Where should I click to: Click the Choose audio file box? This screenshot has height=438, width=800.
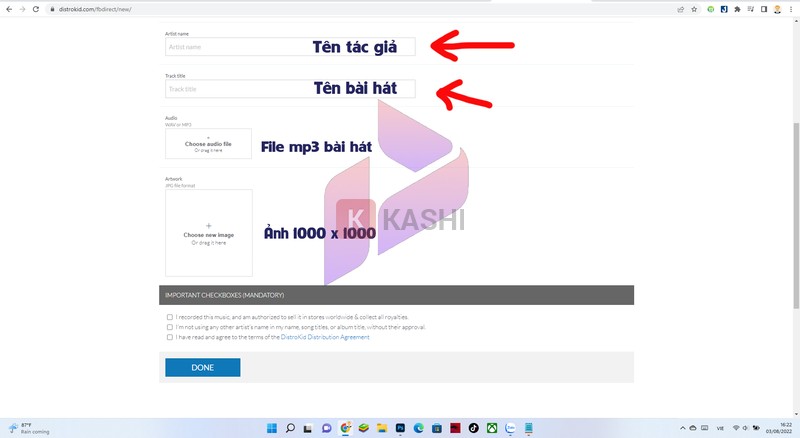(208, 143)
